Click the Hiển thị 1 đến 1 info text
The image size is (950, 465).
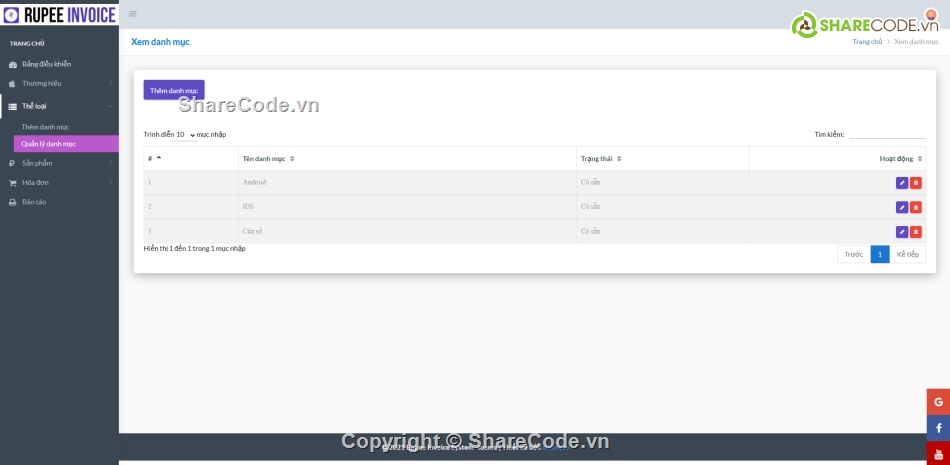[x=194, y=249]
